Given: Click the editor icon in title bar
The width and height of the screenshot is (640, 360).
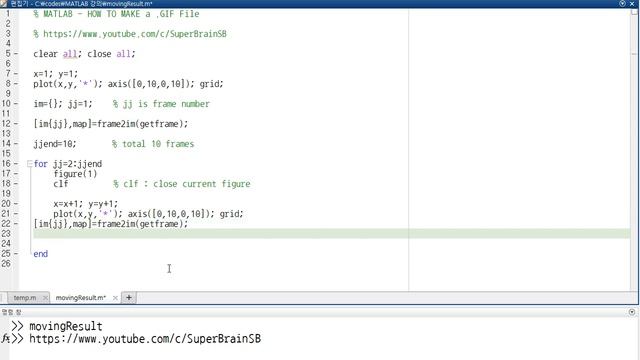Looking at the screenshot, I should pos(4,4).
